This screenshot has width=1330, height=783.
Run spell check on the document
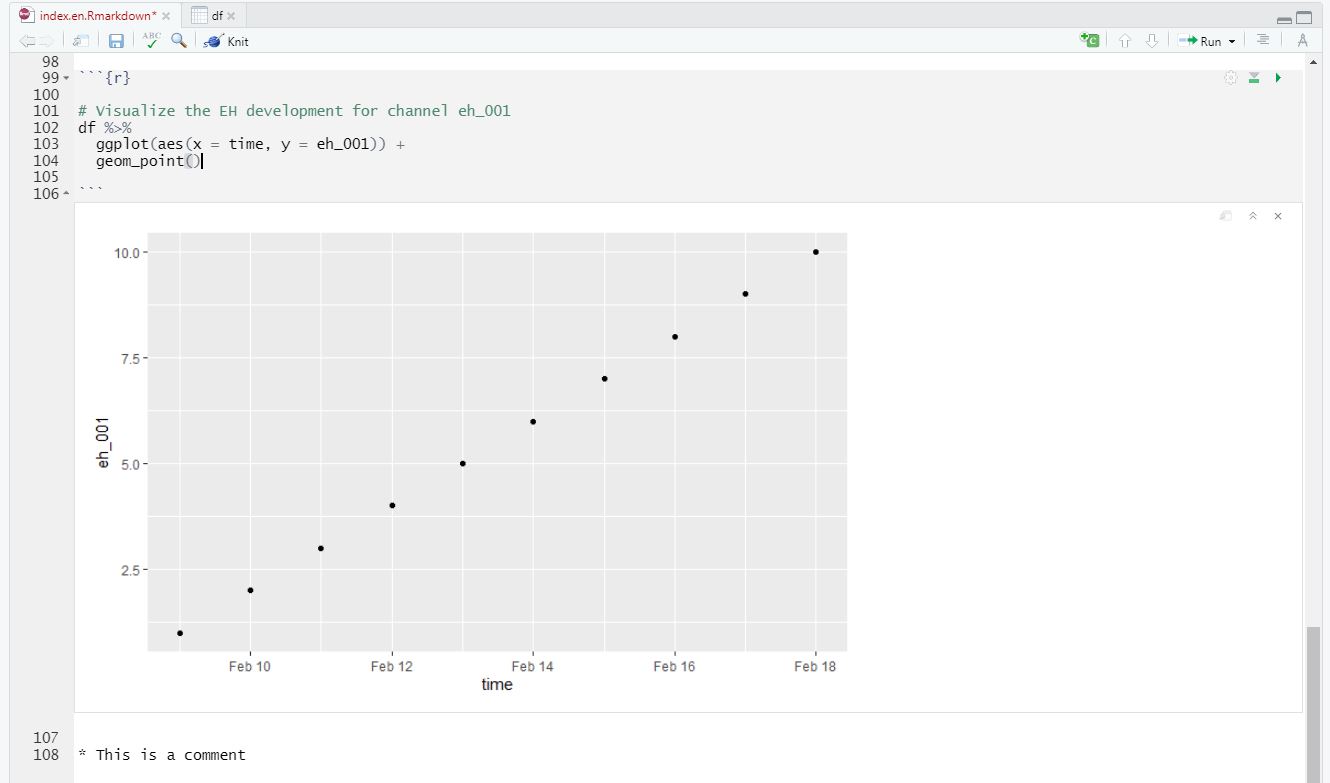[x=151, y=40]
